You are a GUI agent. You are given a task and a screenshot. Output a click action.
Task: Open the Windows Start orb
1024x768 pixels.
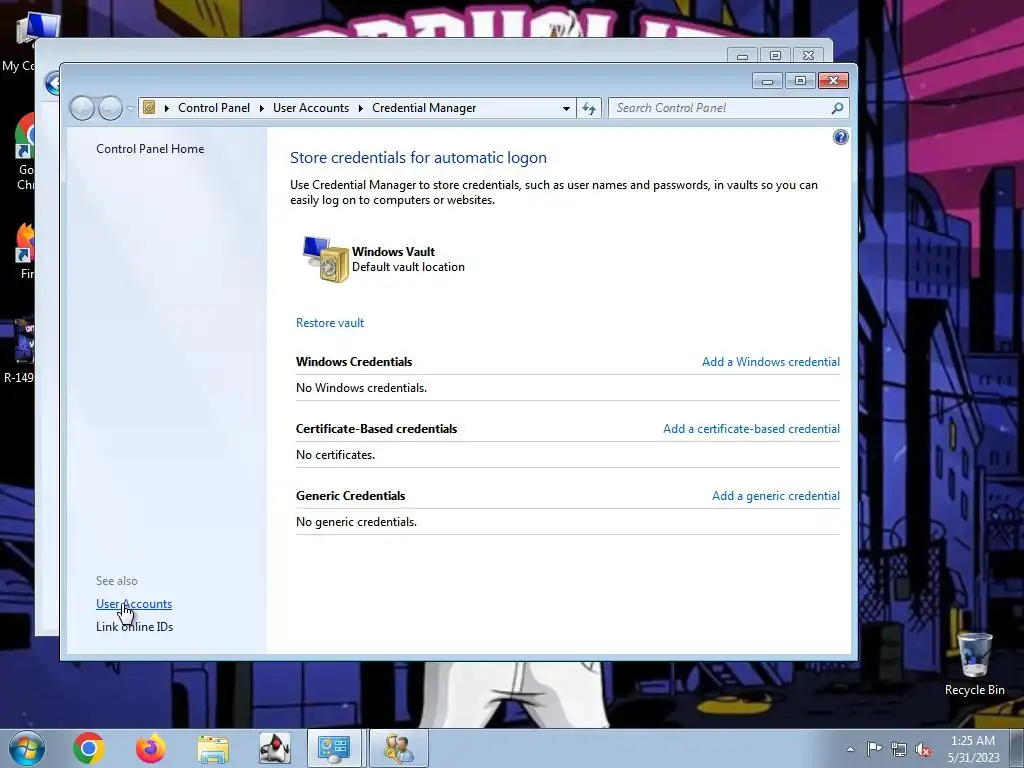[27, 748]
